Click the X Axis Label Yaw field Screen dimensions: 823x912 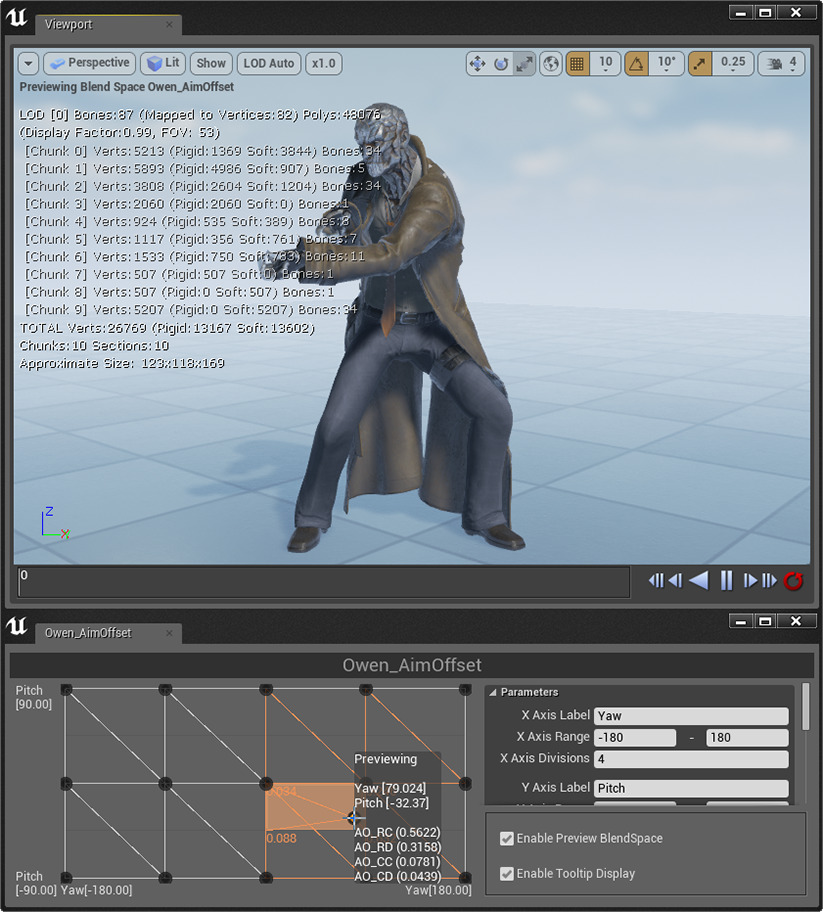click(x=690, y=716)
